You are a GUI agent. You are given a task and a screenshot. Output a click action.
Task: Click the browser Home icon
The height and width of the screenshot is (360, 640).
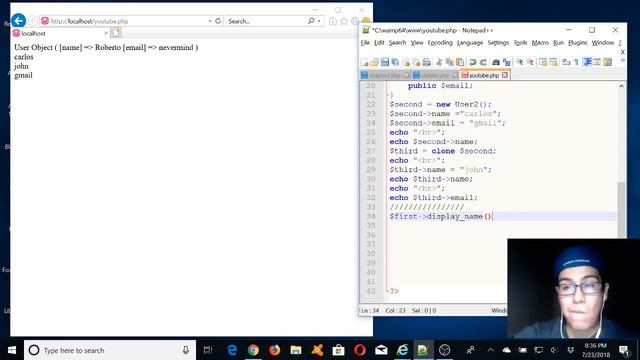[x=333, y=21]
